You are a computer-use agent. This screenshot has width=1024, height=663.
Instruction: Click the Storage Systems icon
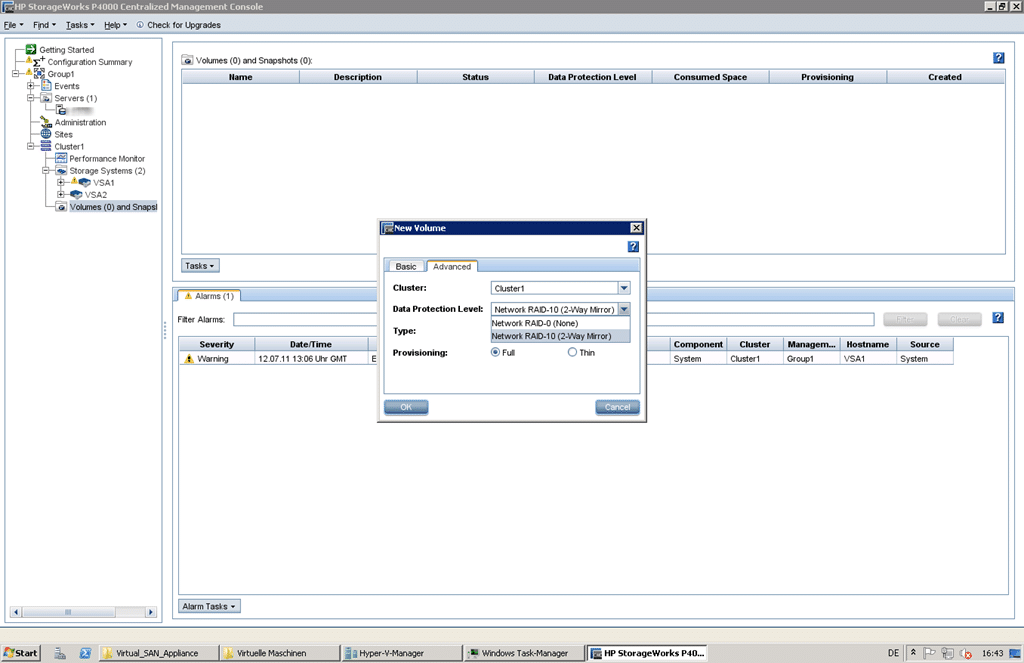point(61,170)
